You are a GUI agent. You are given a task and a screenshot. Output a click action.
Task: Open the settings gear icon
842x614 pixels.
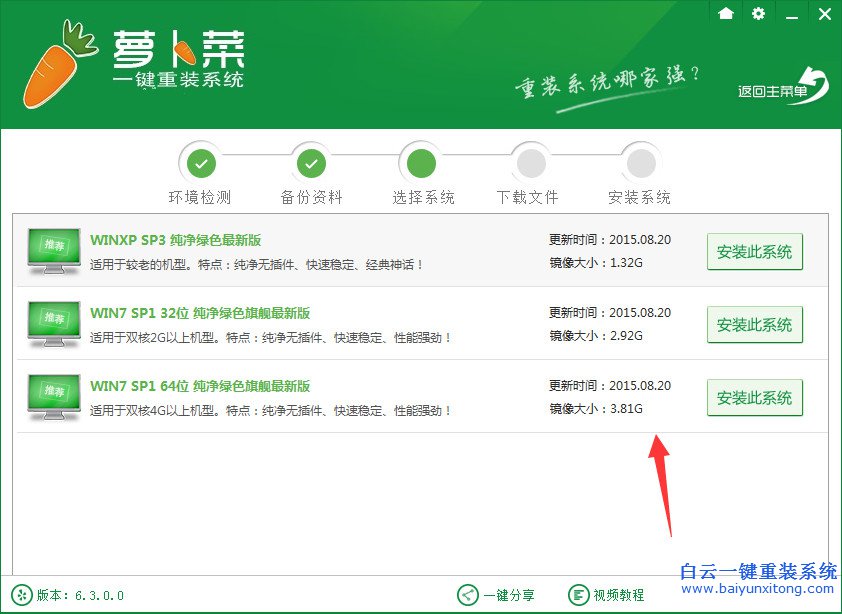pos(759,14)
